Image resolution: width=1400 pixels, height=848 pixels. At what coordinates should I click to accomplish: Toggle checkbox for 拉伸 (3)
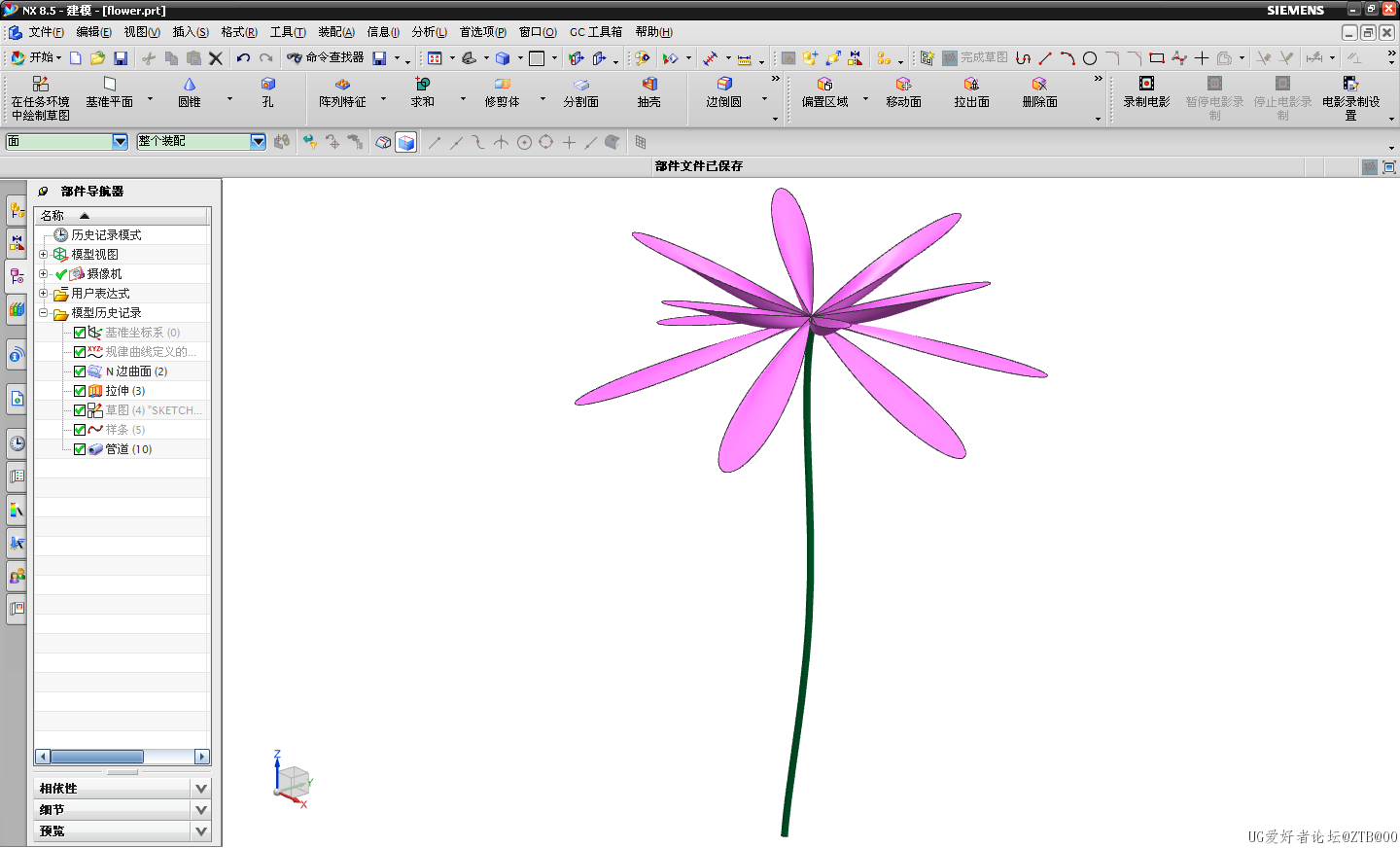tap(80, 391)
